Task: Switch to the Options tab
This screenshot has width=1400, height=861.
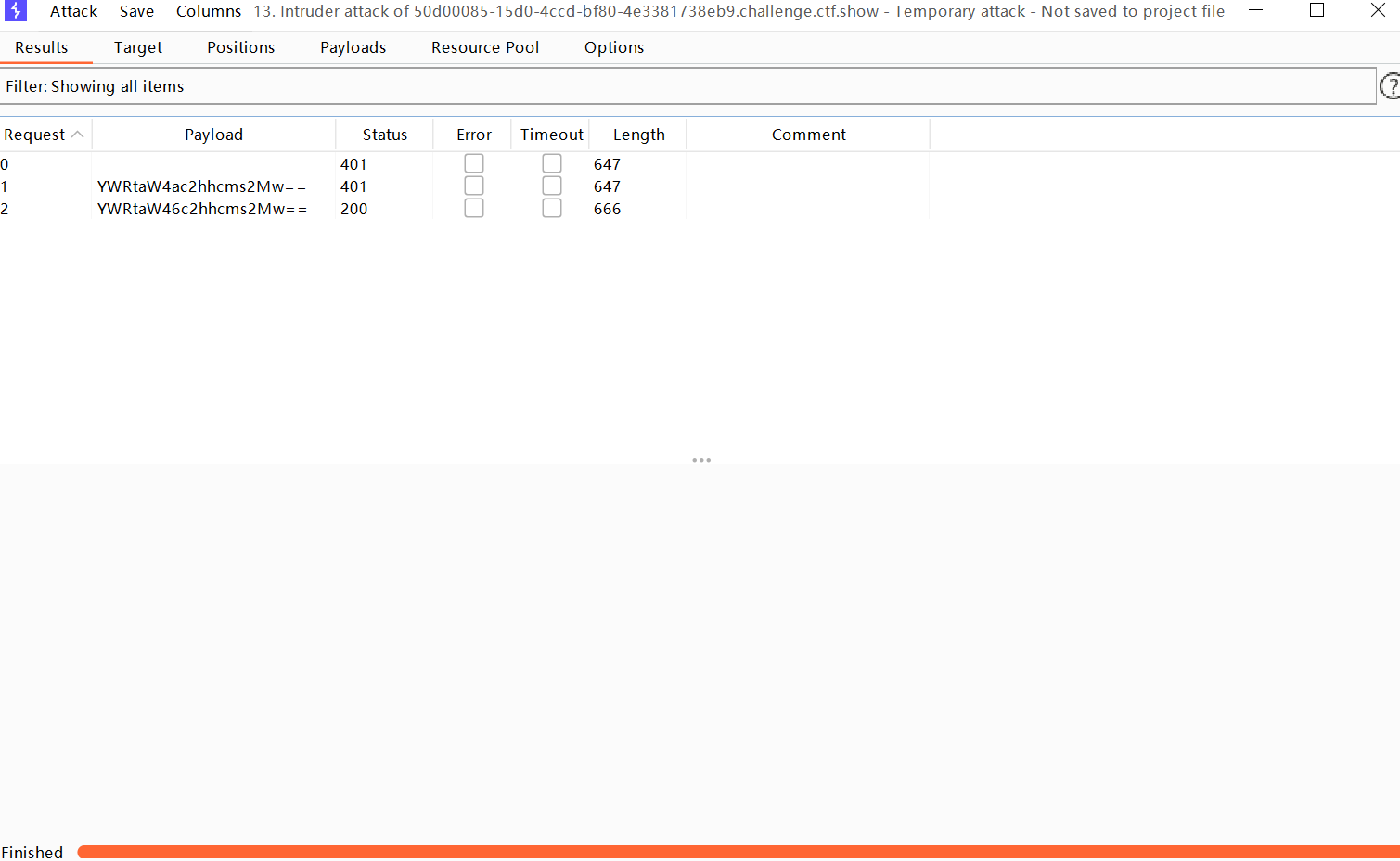Action: pos(614,47)
